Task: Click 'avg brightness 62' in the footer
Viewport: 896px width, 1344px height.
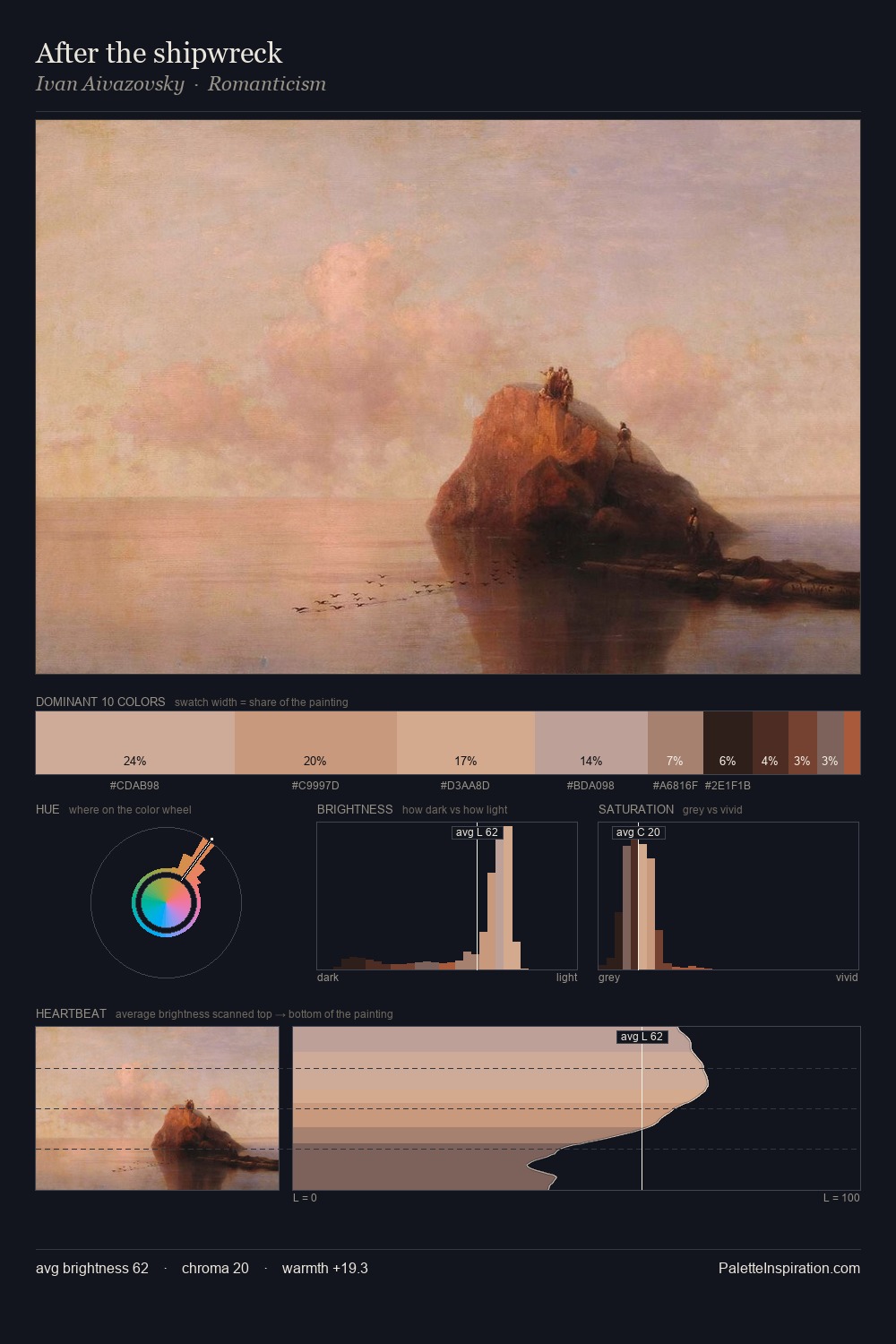Action: click(x=92, y=1269)
